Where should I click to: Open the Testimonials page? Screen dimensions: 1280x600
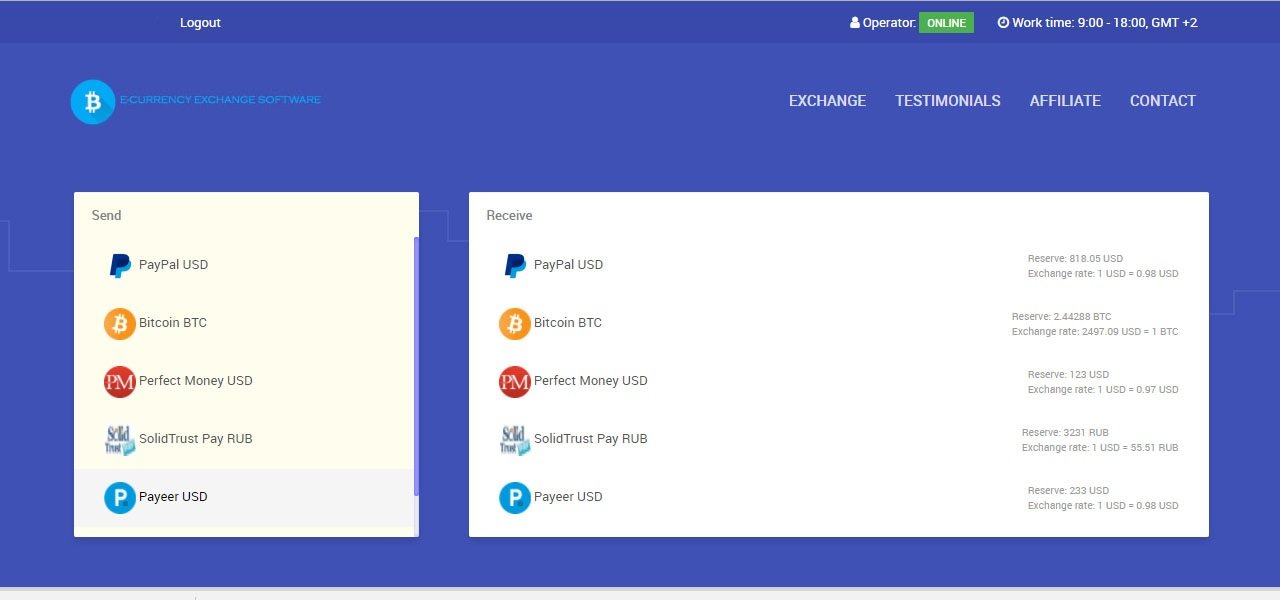pyautogui.click(x=947, y=101)
